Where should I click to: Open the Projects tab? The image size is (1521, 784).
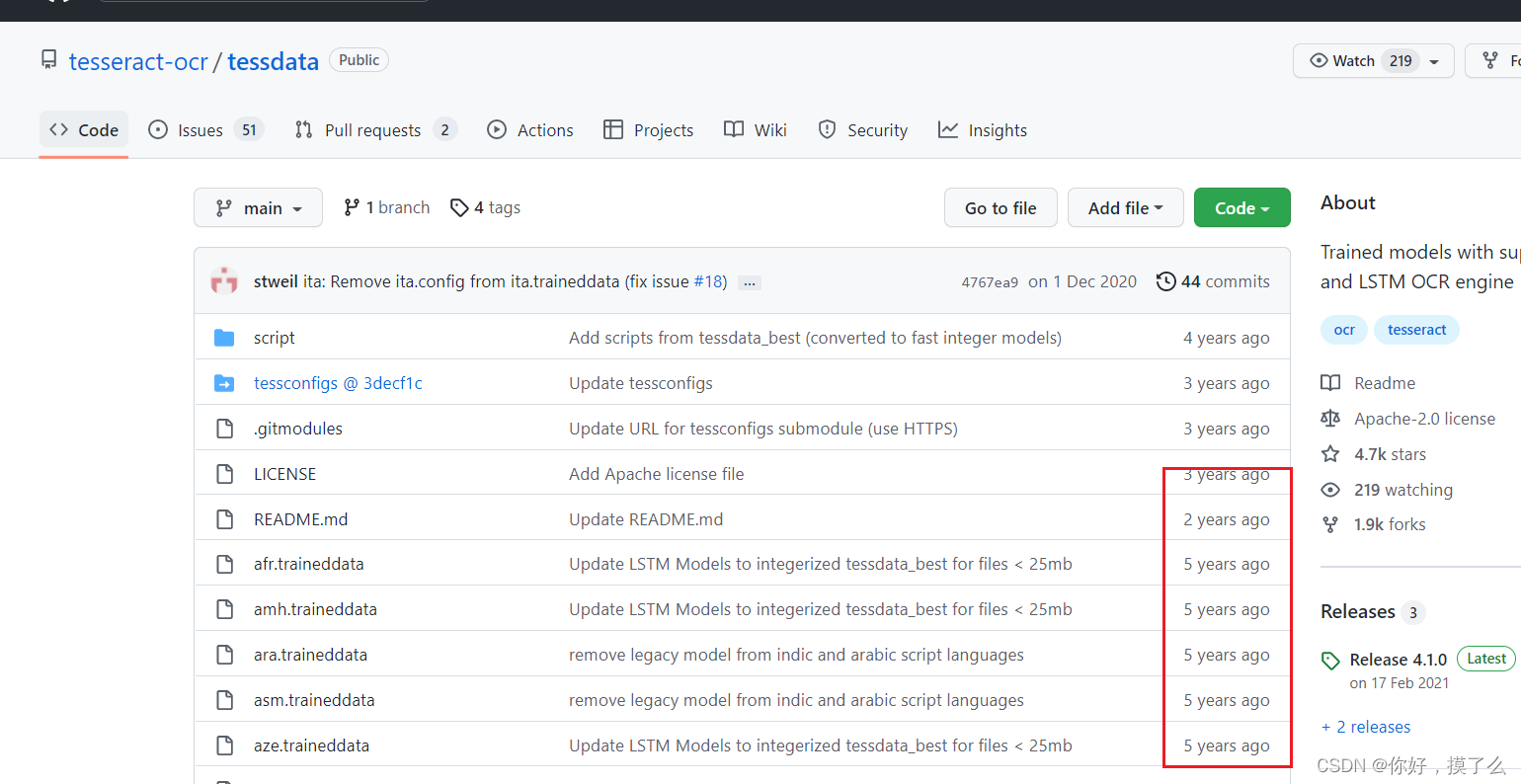click(649, 130)
